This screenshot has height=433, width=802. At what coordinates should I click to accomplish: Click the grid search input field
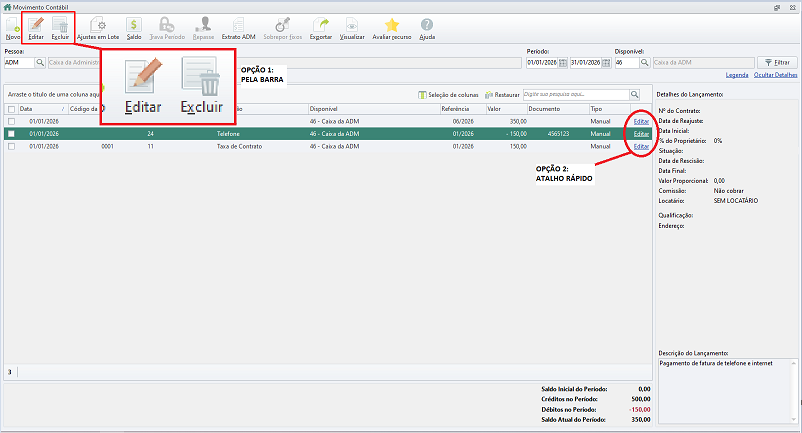(x=576, y=95)
